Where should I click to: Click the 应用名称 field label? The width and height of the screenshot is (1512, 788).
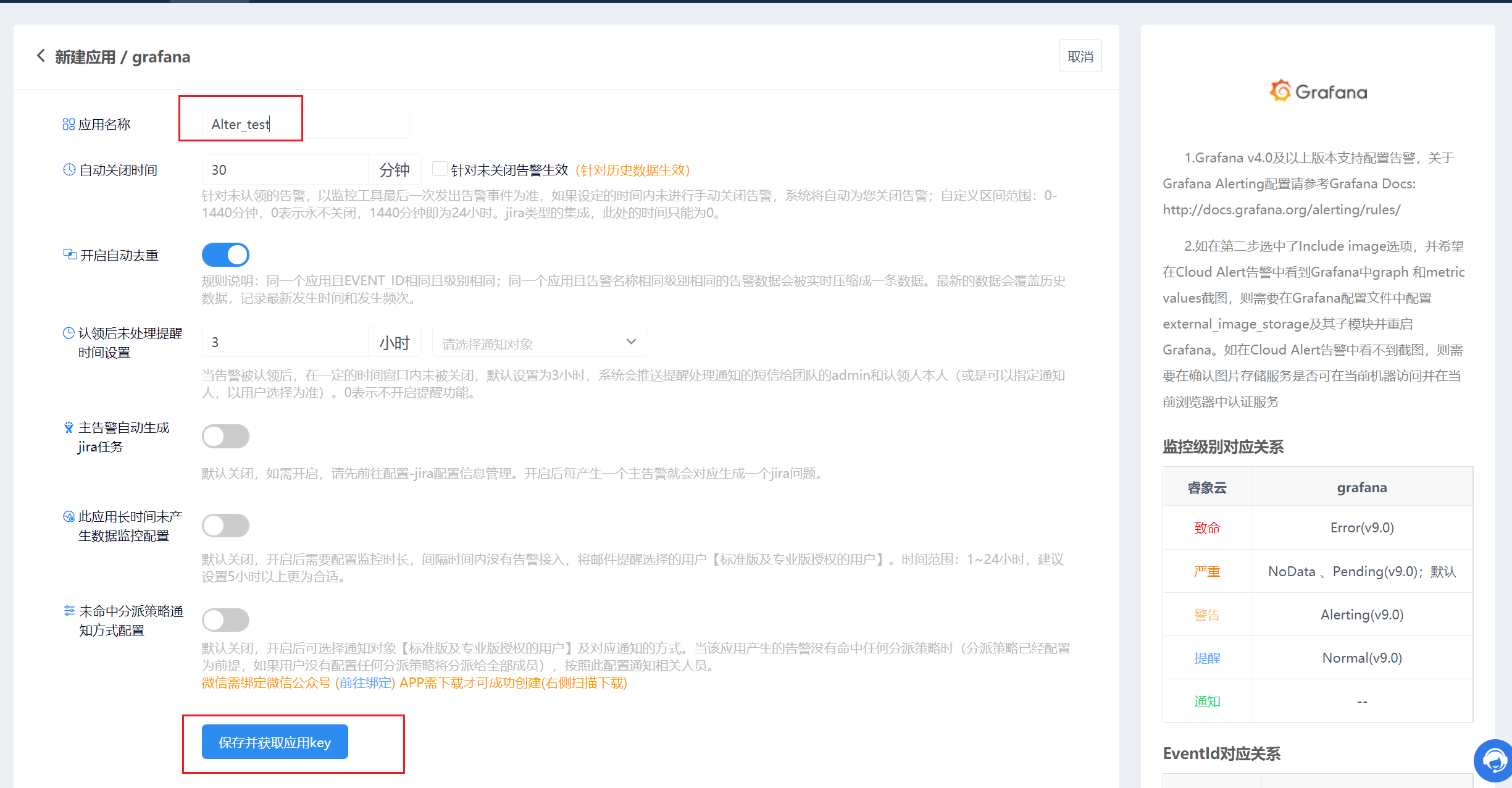click(104, 125)
